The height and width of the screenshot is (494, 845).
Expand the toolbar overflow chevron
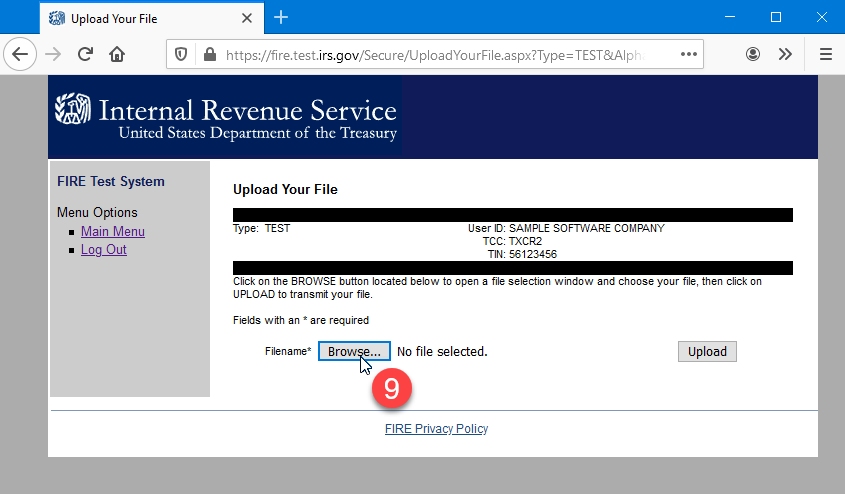pyautogui.click(x=785, y=54)
